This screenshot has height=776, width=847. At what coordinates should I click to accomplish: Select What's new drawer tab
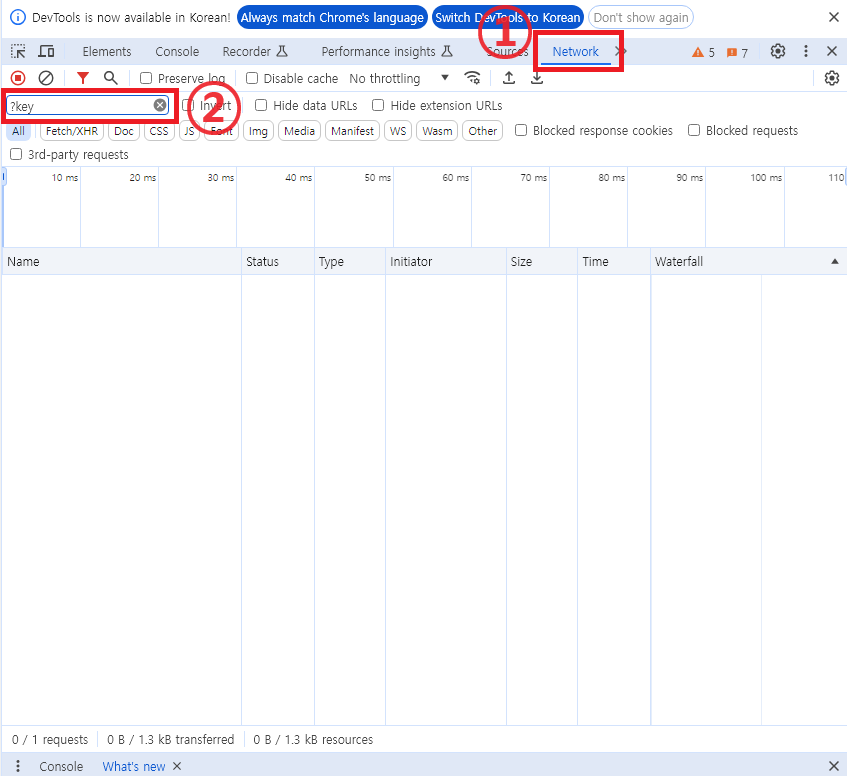click(x=133, y=766)
